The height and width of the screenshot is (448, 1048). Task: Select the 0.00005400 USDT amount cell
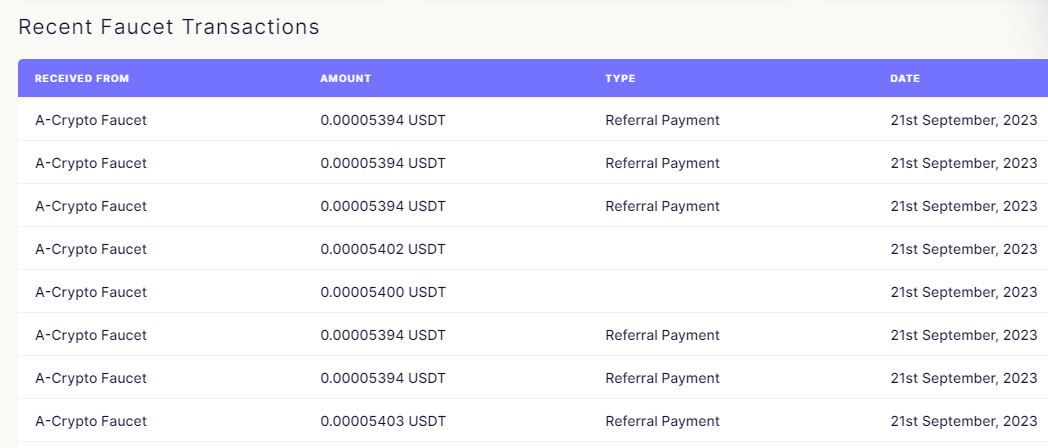382,292
